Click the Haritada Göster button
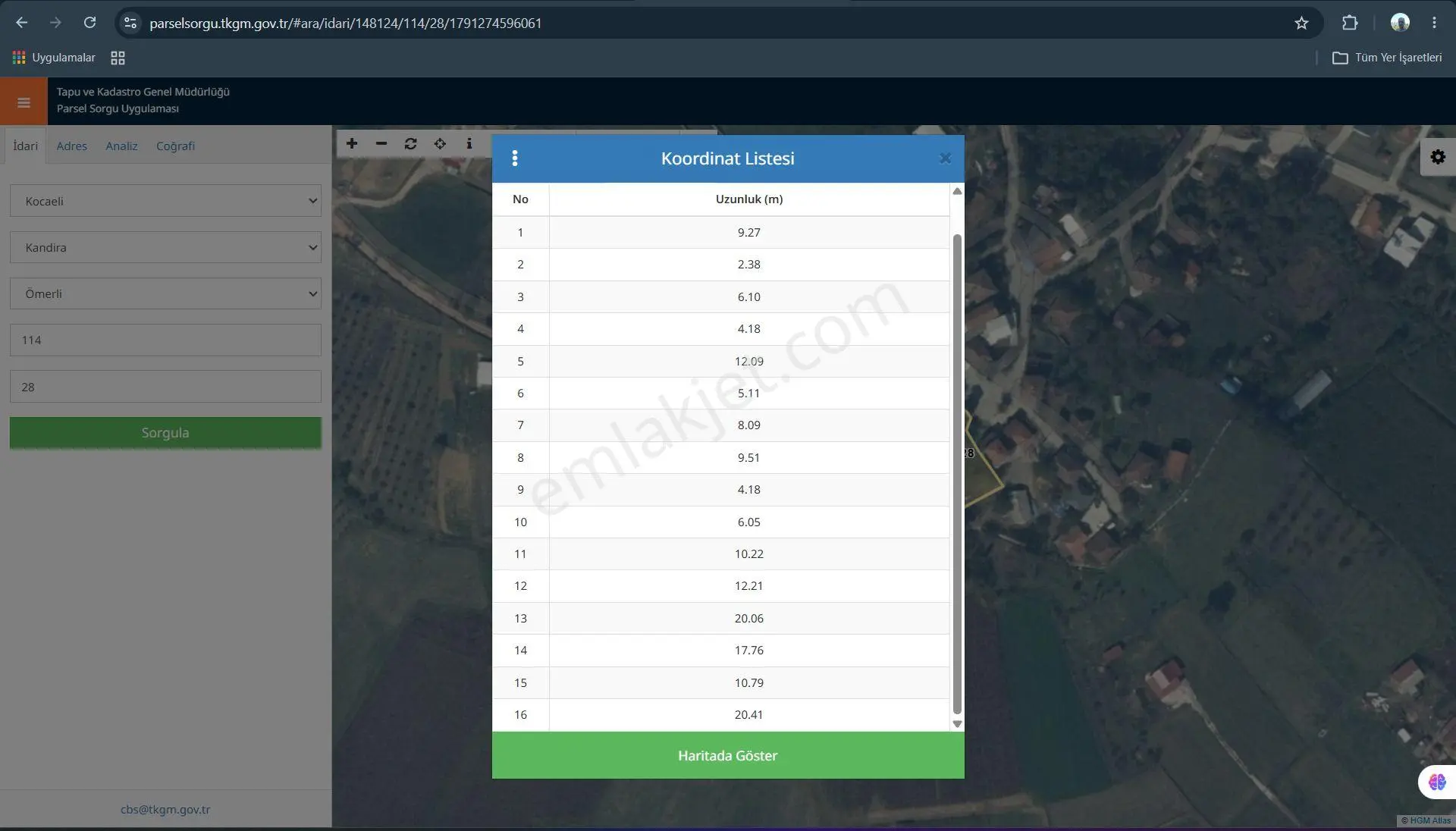This screenshot has height=831, width=1456. pos(728,755)
